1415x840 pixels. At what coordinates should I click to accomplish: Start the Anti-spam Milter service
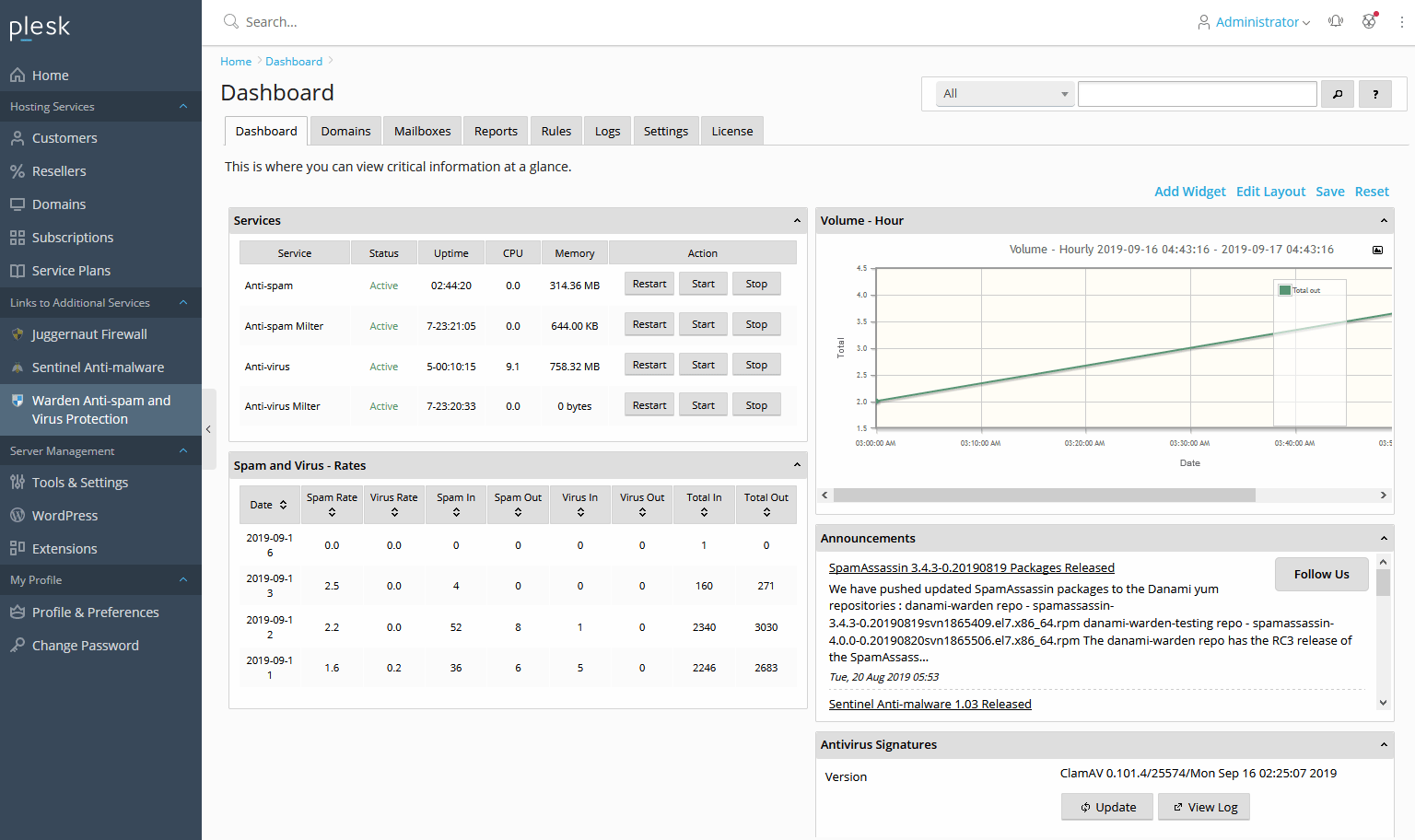click(x=703, y=325)
